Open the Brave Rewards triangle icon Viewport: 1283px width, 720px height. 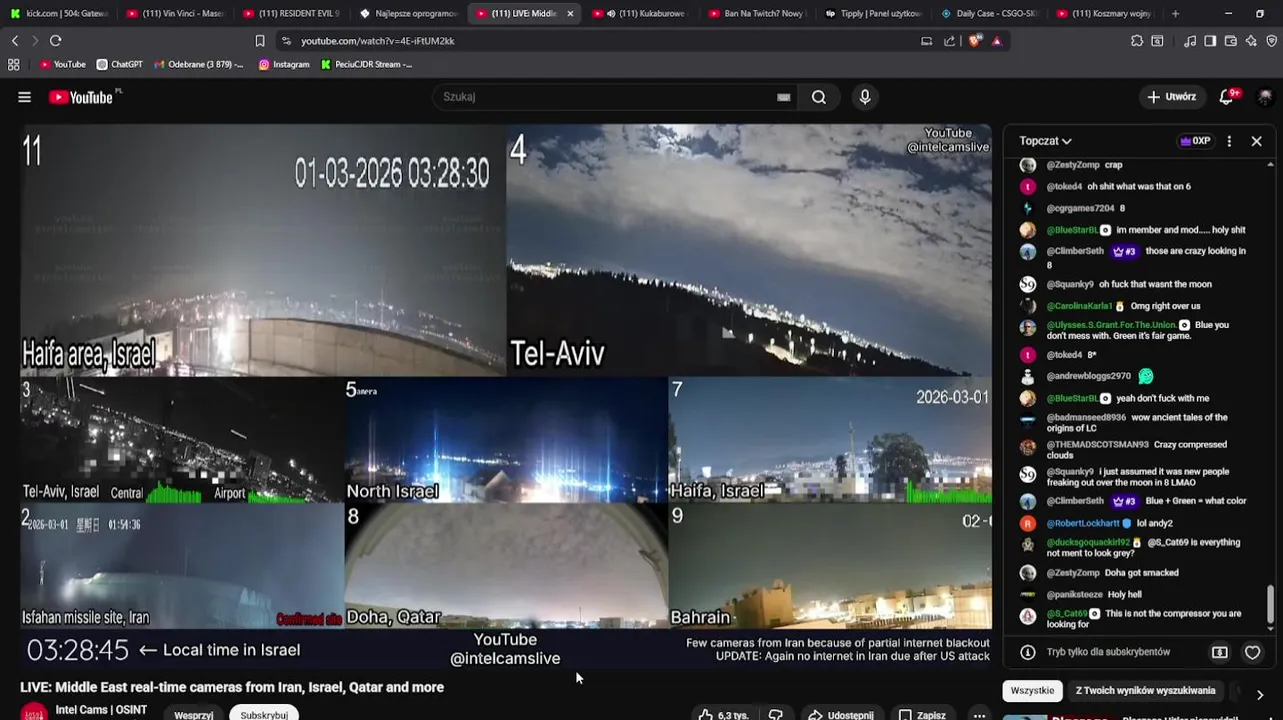(x=996, y=41)
